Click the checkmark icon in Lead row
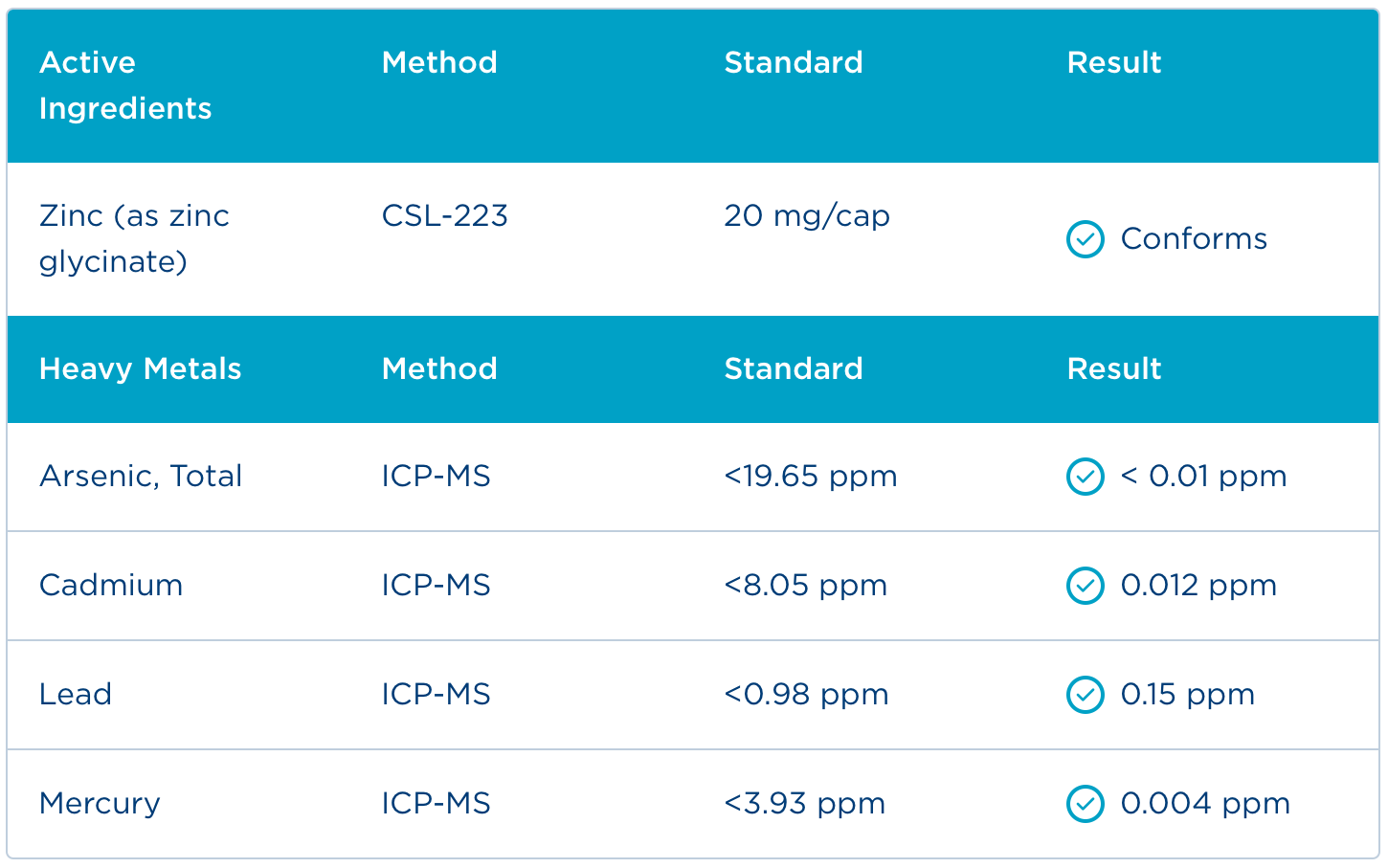This screenshot has width=1388, height=868. (1085, 695)
